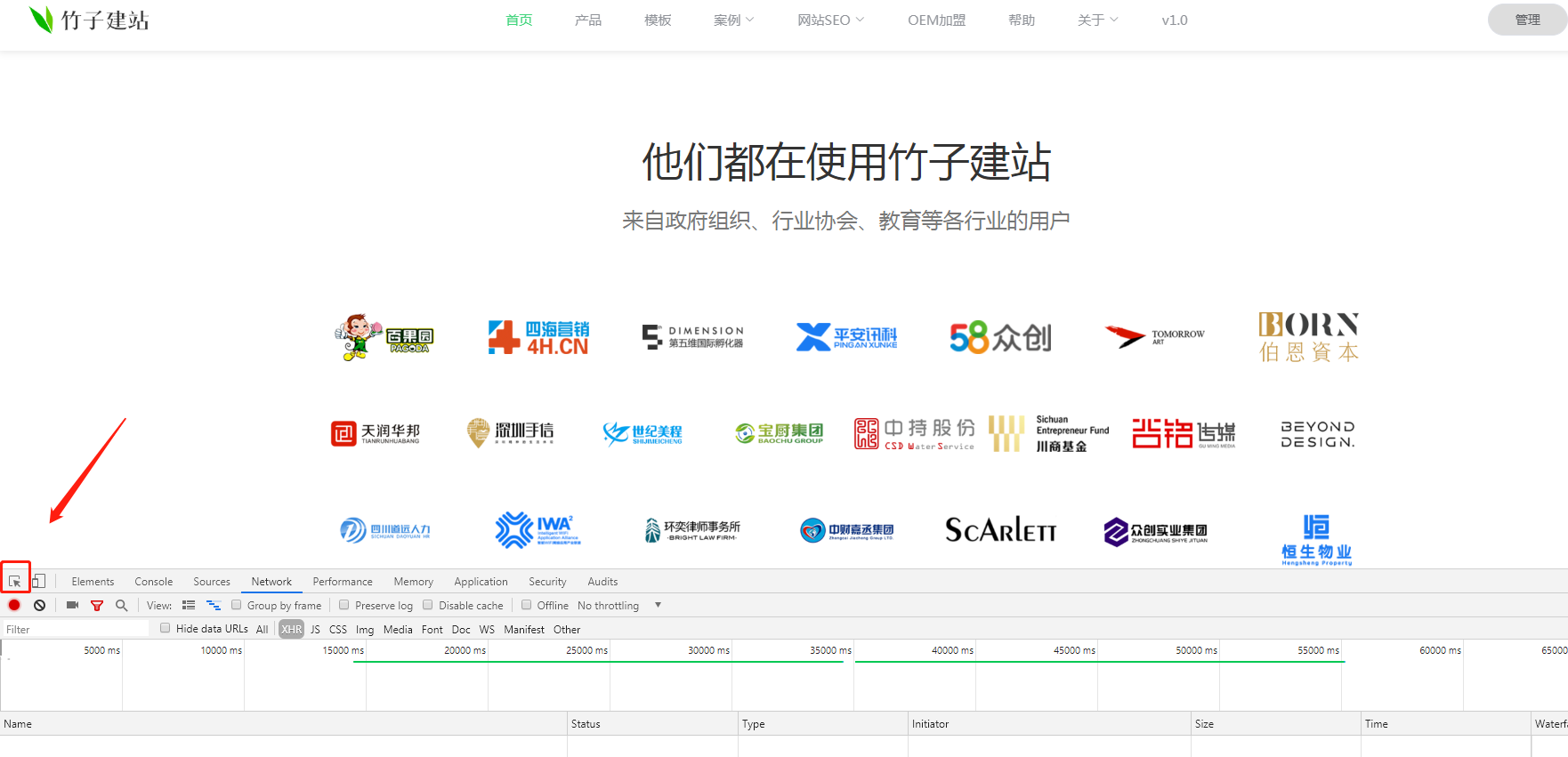
Task: Click the BORN 伯恩资本 logo
Action: (1308, 337)
